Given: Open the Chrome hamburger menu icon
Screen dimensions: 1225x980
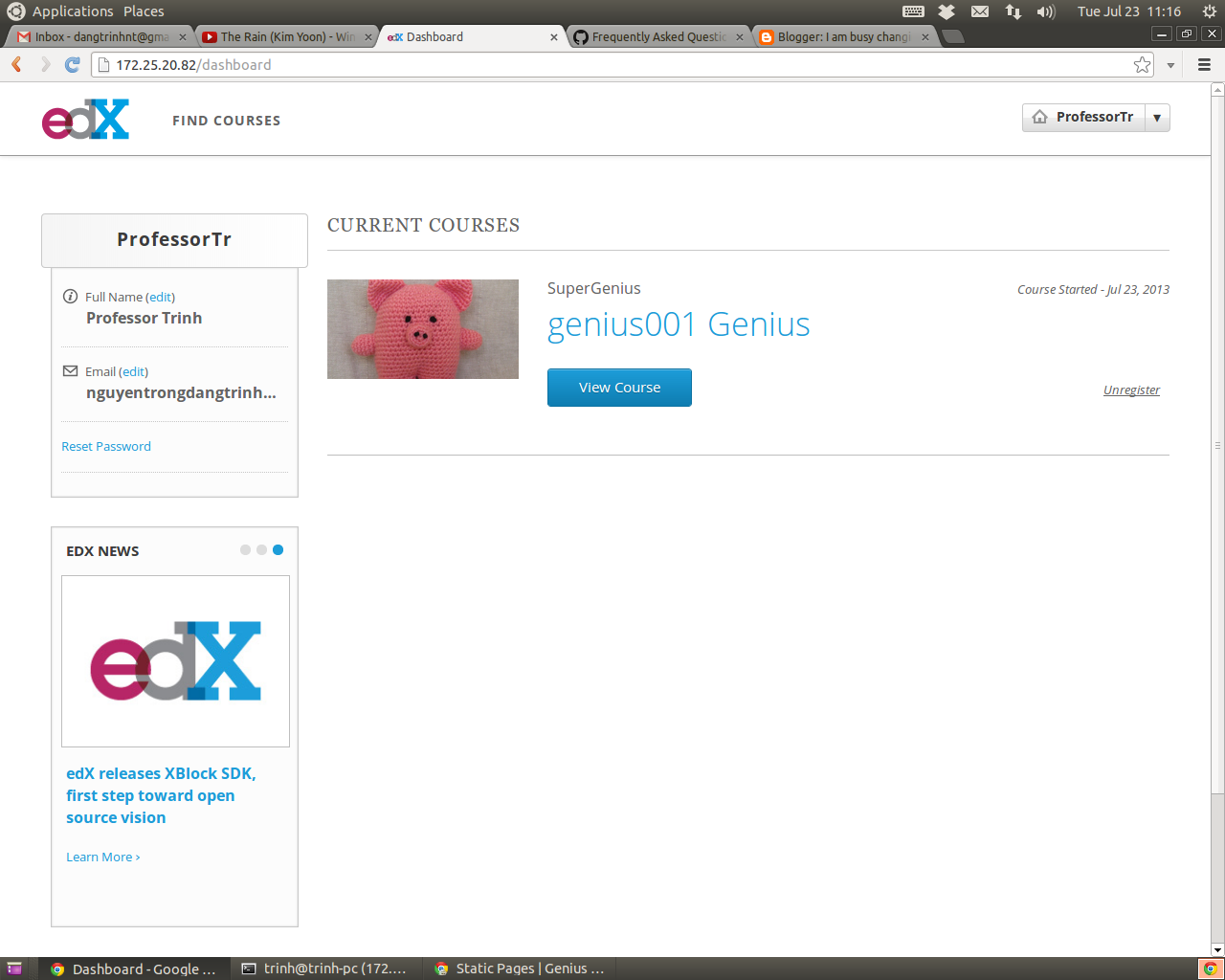Looking at the screenshot, I should tap(1203, 65).
